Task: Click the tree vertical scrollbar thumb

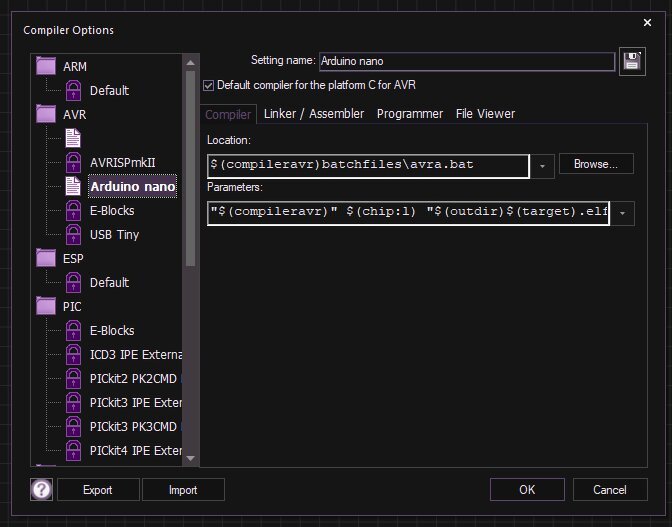Action: [x=191, y=168]
